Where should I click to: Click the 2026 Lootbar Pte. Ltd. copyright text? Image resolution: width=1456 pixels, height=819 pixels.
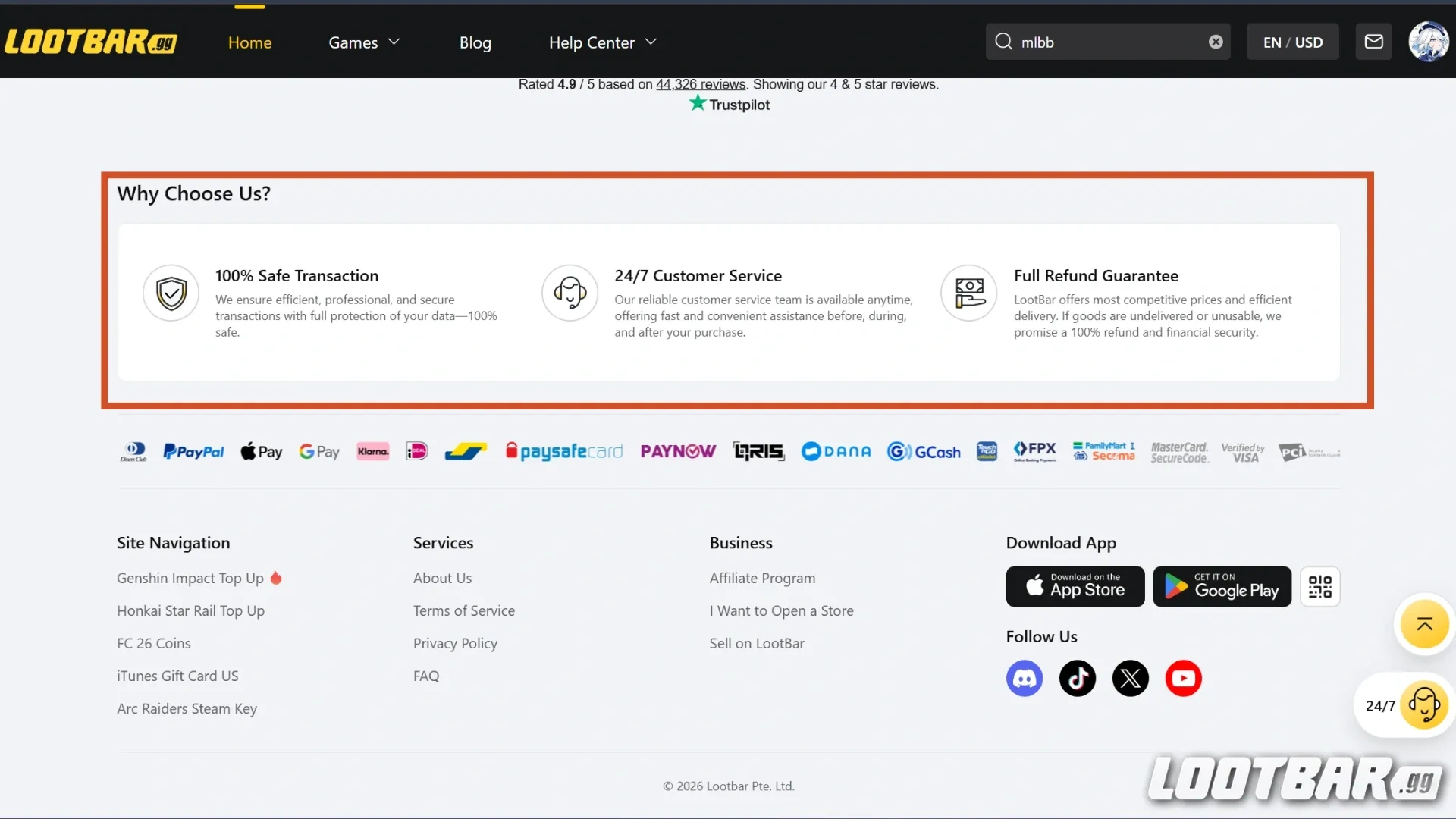click(x=729, y=786)
